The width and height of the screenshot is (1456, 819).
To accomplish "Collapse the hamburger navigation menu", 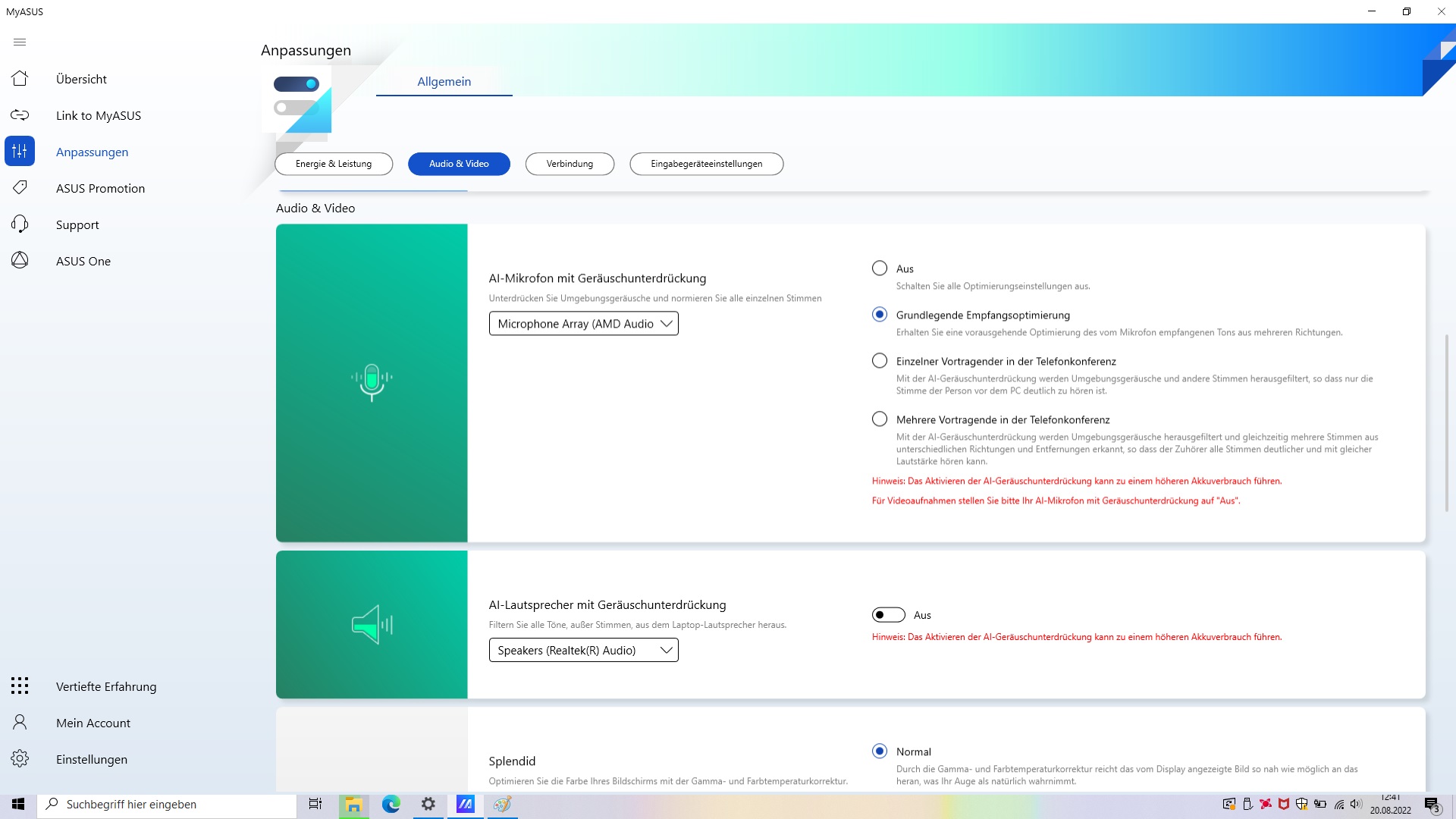I will (x=20, y=42).
